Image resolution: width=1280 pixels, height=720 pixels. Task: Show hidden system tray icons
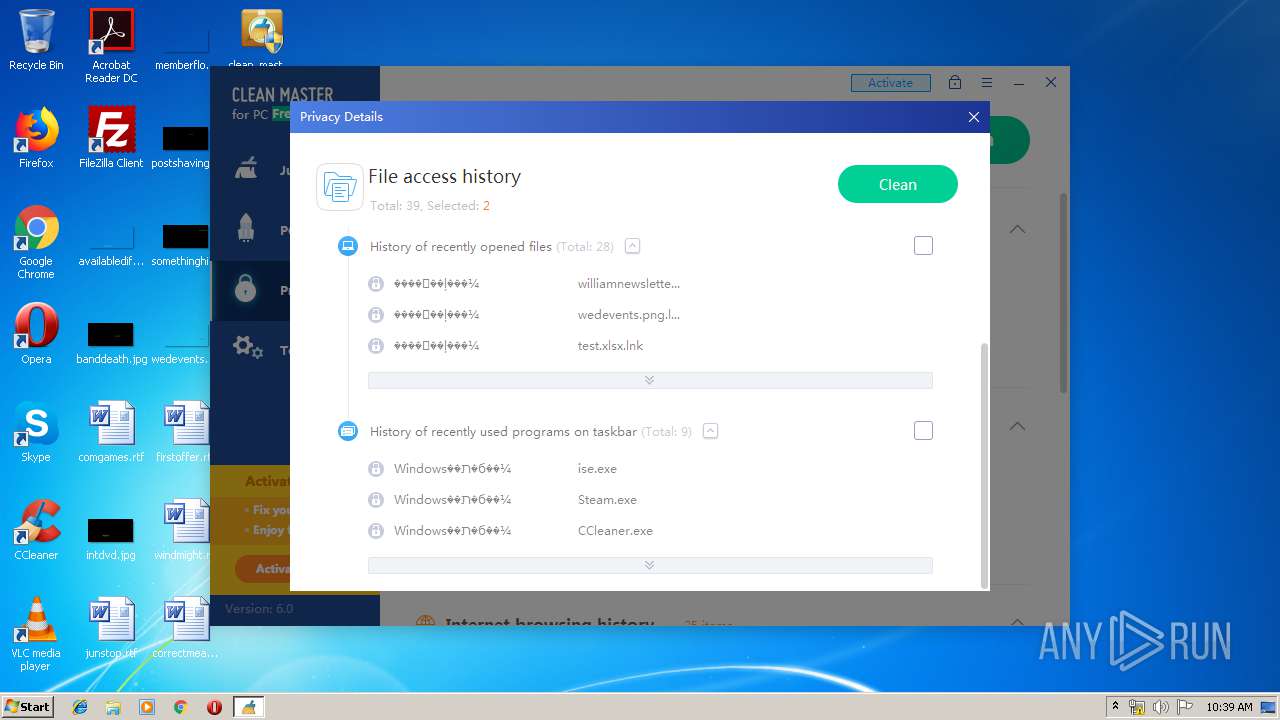(1115, 707)
